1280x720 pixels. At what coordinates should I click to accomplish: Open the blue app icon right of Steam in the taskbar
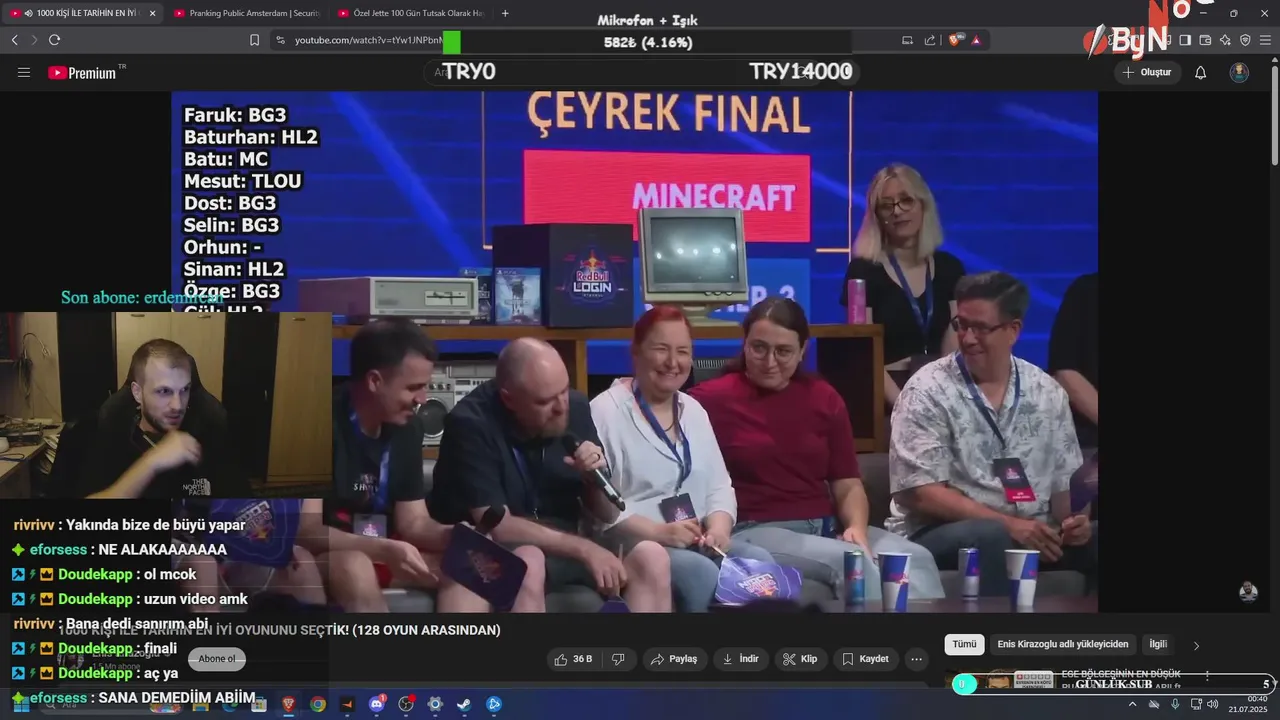coord(494,704)
